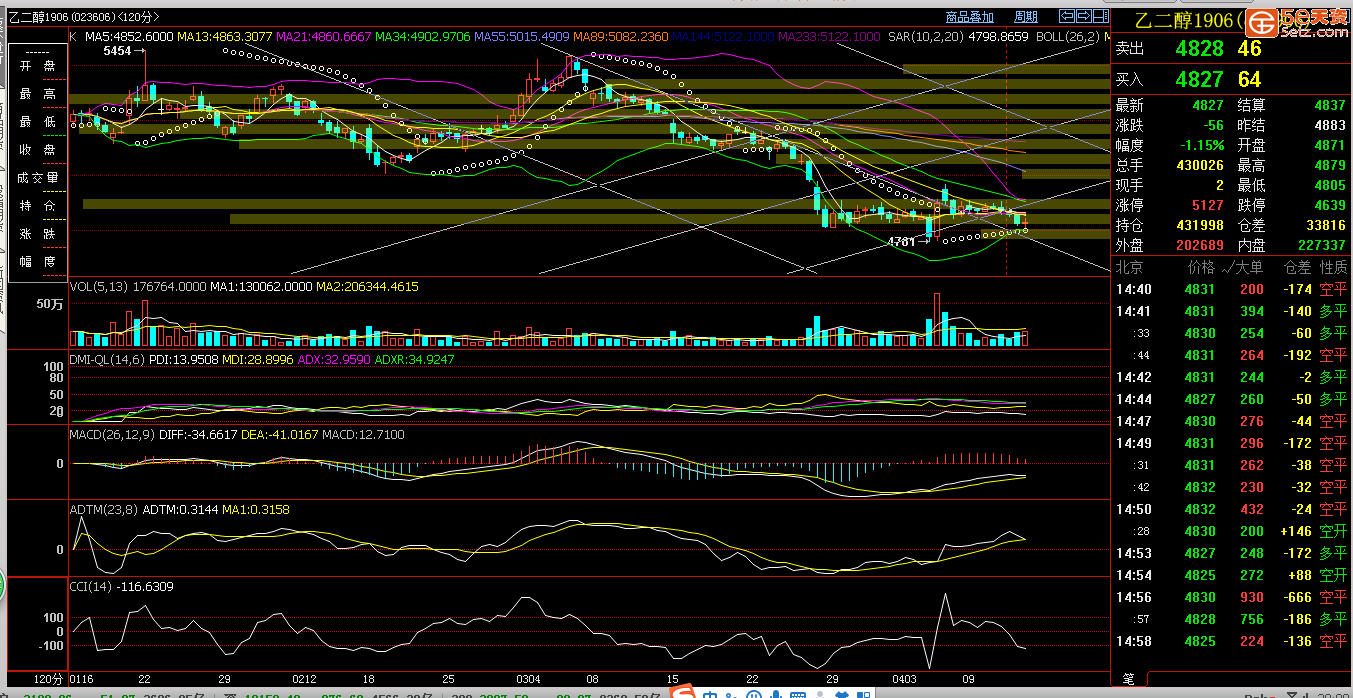The height and width of the screenshot is (698, 1353).
Task: Select the 14:56 trade row with 930 lots
Action: click(x=1231, y=597)
